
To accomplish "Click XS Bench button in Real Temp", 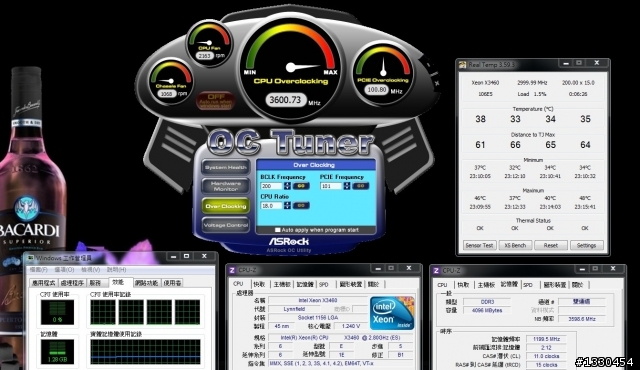I will coord(515,245).
